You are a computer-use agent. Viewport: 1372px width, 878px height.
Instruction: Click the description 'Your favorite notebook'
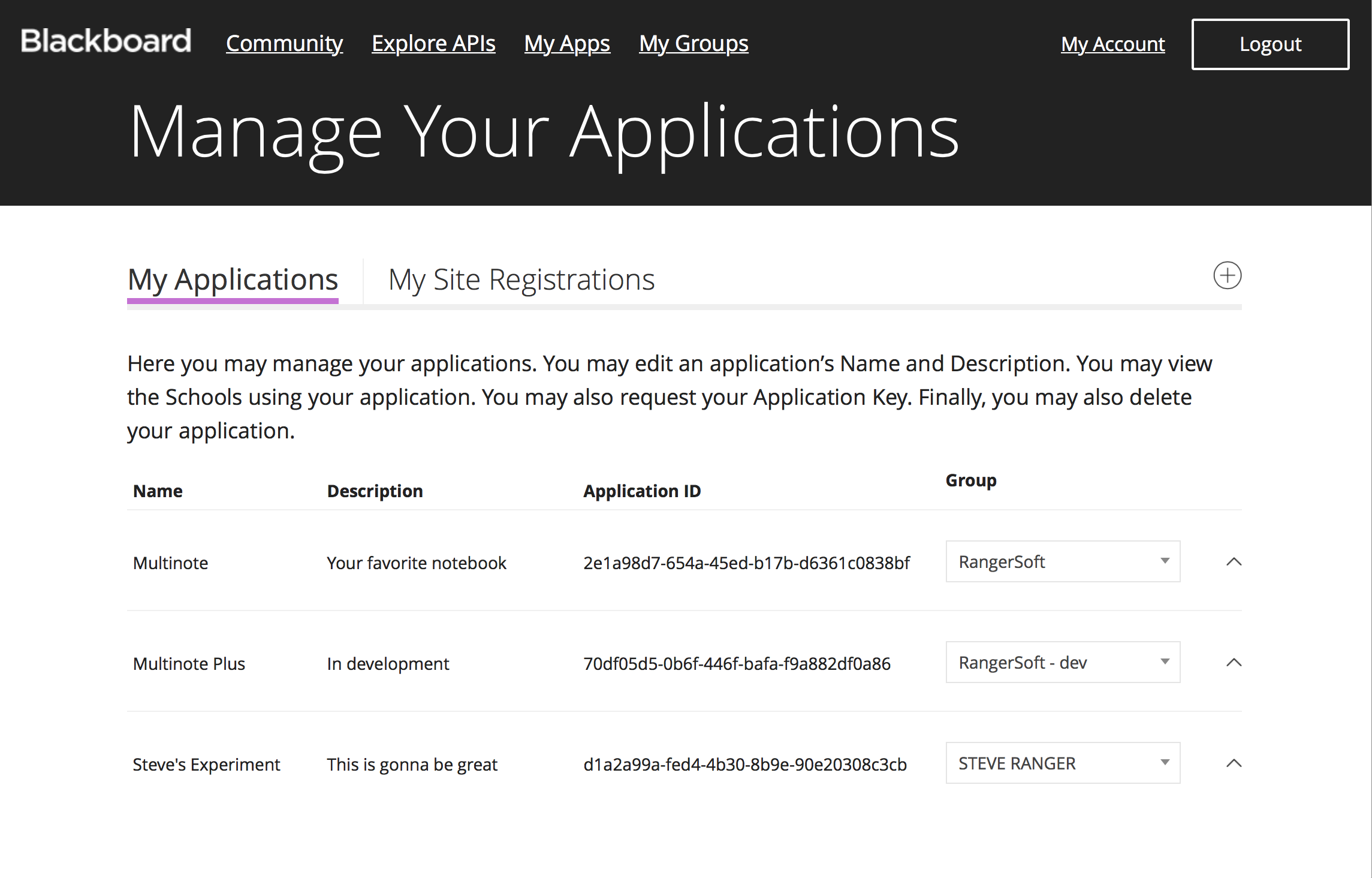(417, 563)
